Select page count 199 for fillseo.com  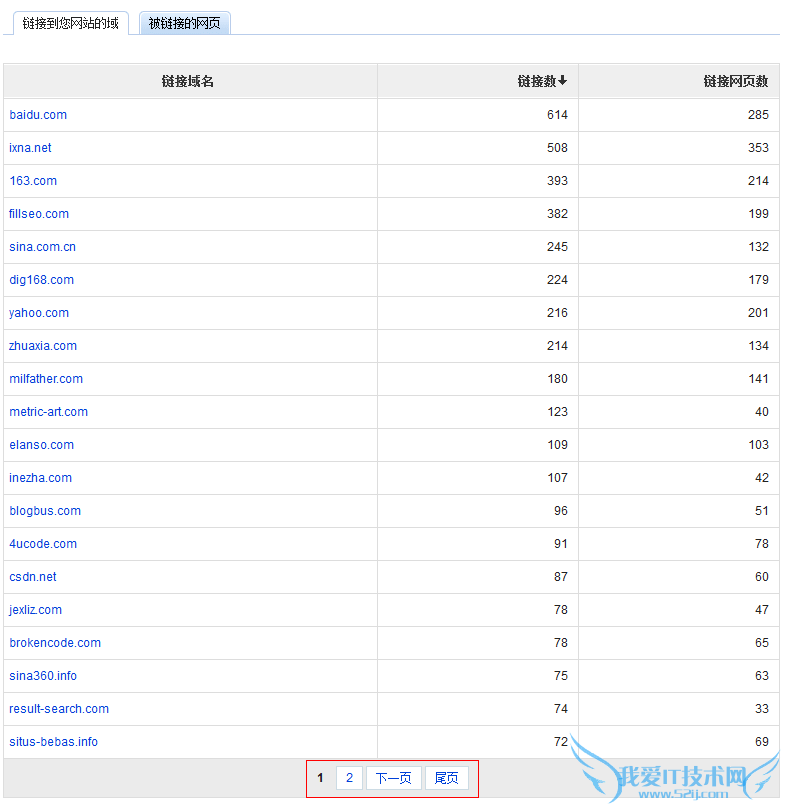[758, 214]
